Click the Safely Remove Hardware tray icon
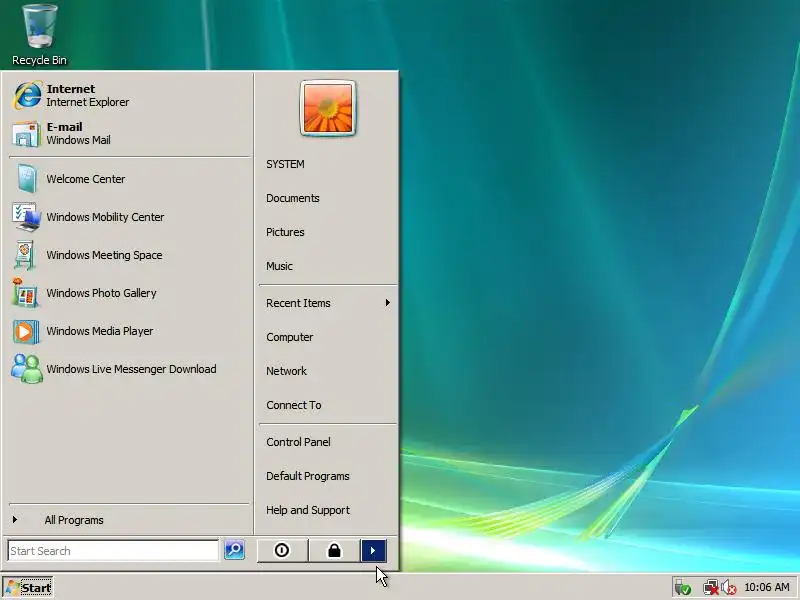This screenshot has width=800, height=600. [682, 588]
